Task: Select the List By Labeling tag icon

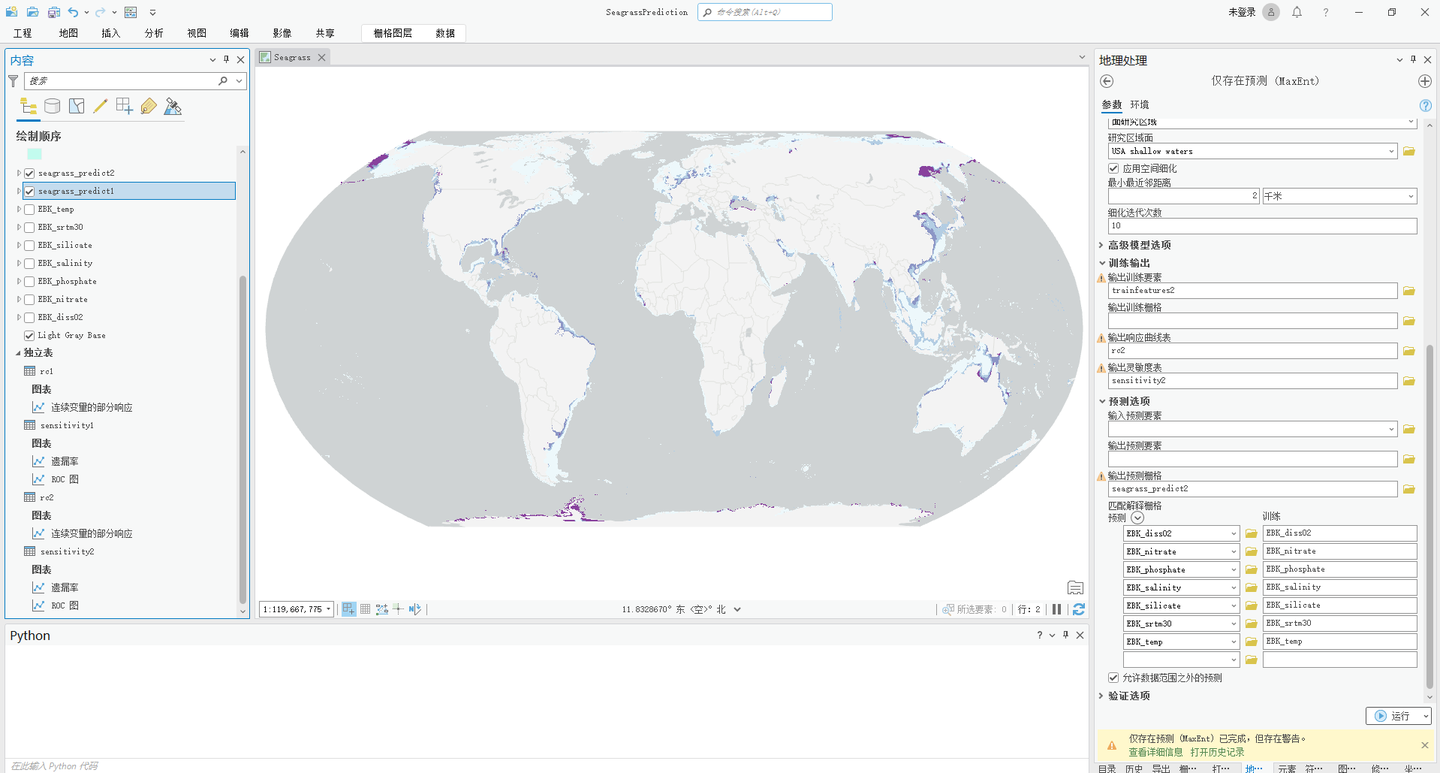Action: 148,105
